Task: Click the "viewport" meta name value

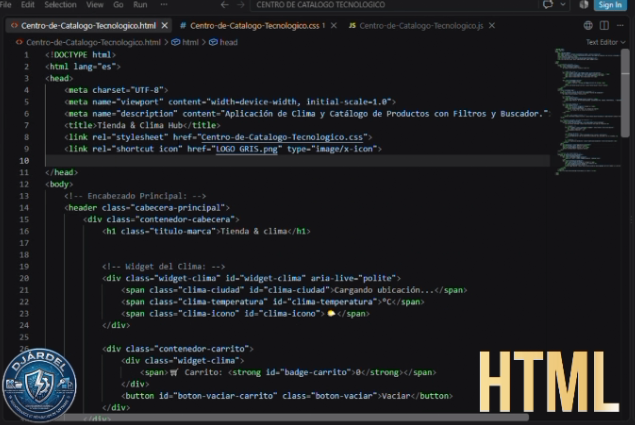Action: coord(140,102)
